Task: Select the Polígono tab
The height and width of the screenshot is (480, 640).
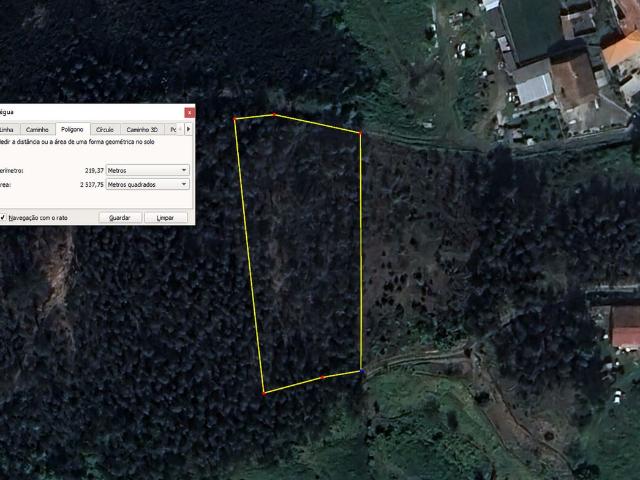Action: click(72, 129)
